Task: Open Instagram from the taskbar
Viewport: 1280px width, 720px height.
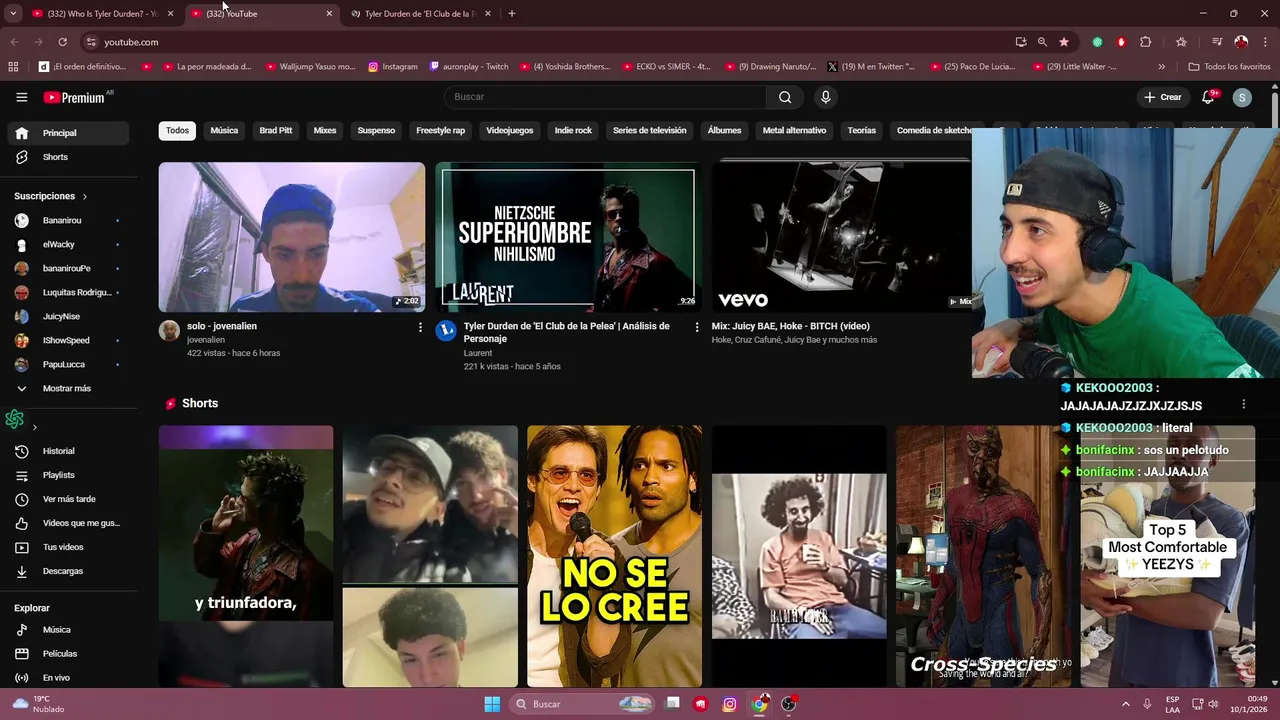Action: [x=730, y=704]
